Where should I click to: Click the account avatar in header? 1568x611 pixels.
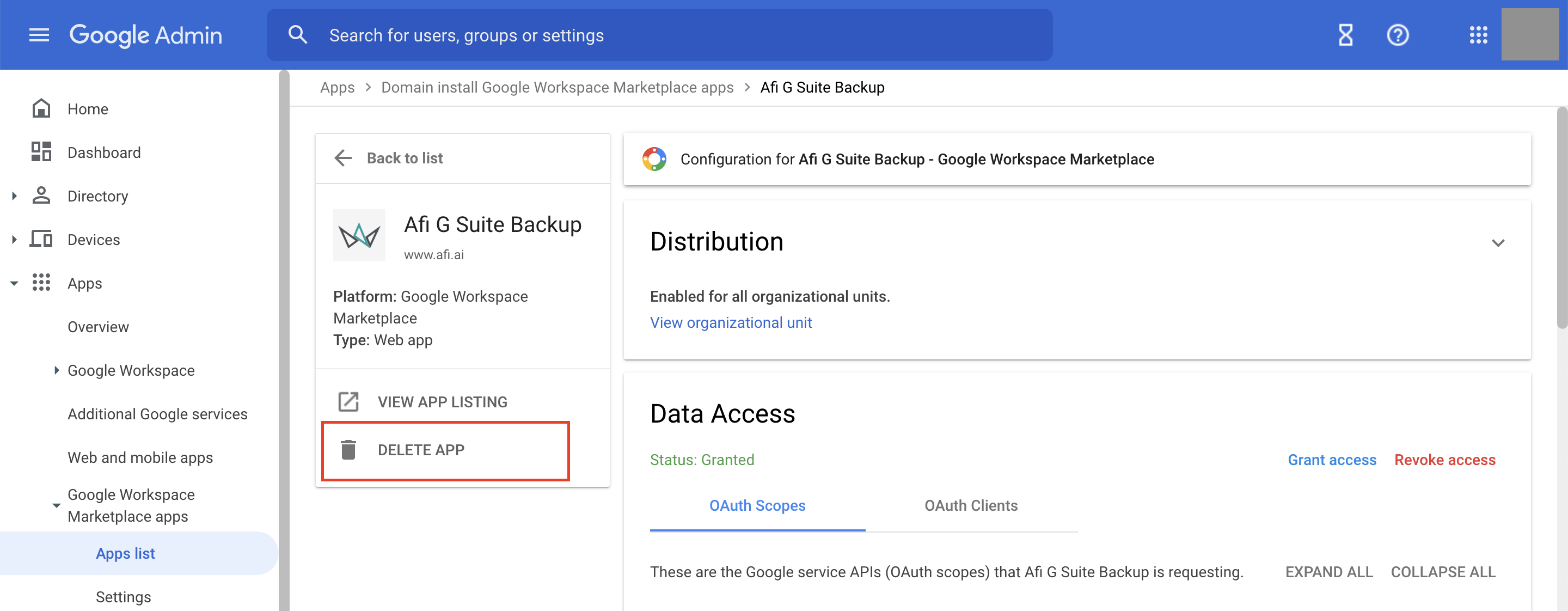1530,35
